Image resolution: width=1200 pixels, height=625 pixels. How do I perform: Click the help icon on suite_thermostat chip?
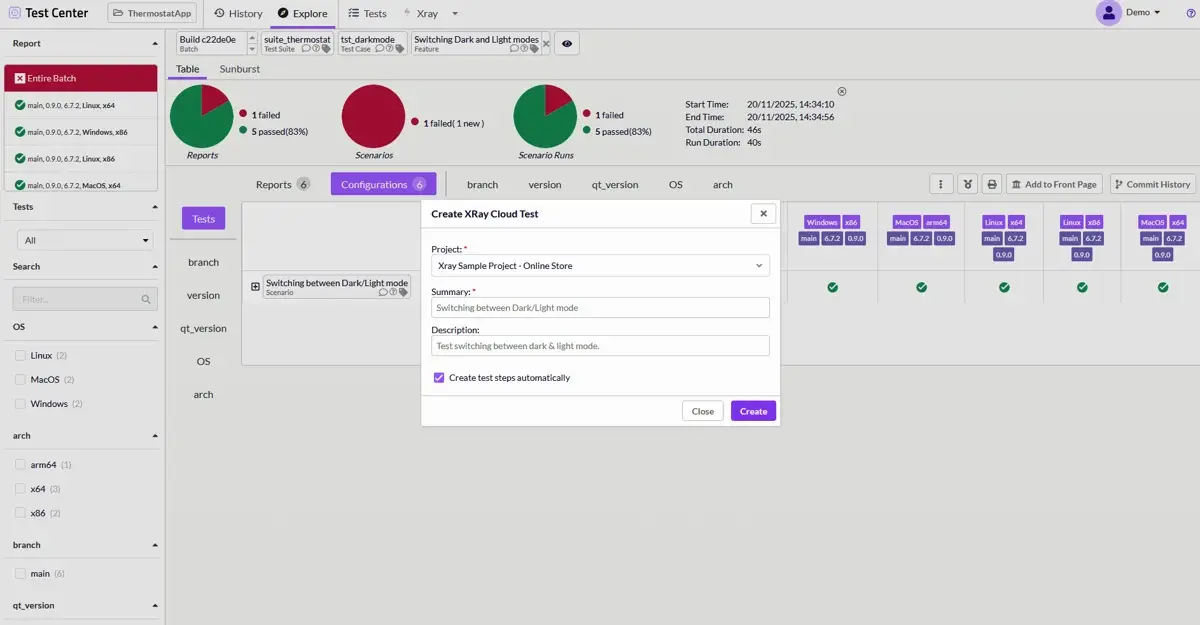coord(316,48)
